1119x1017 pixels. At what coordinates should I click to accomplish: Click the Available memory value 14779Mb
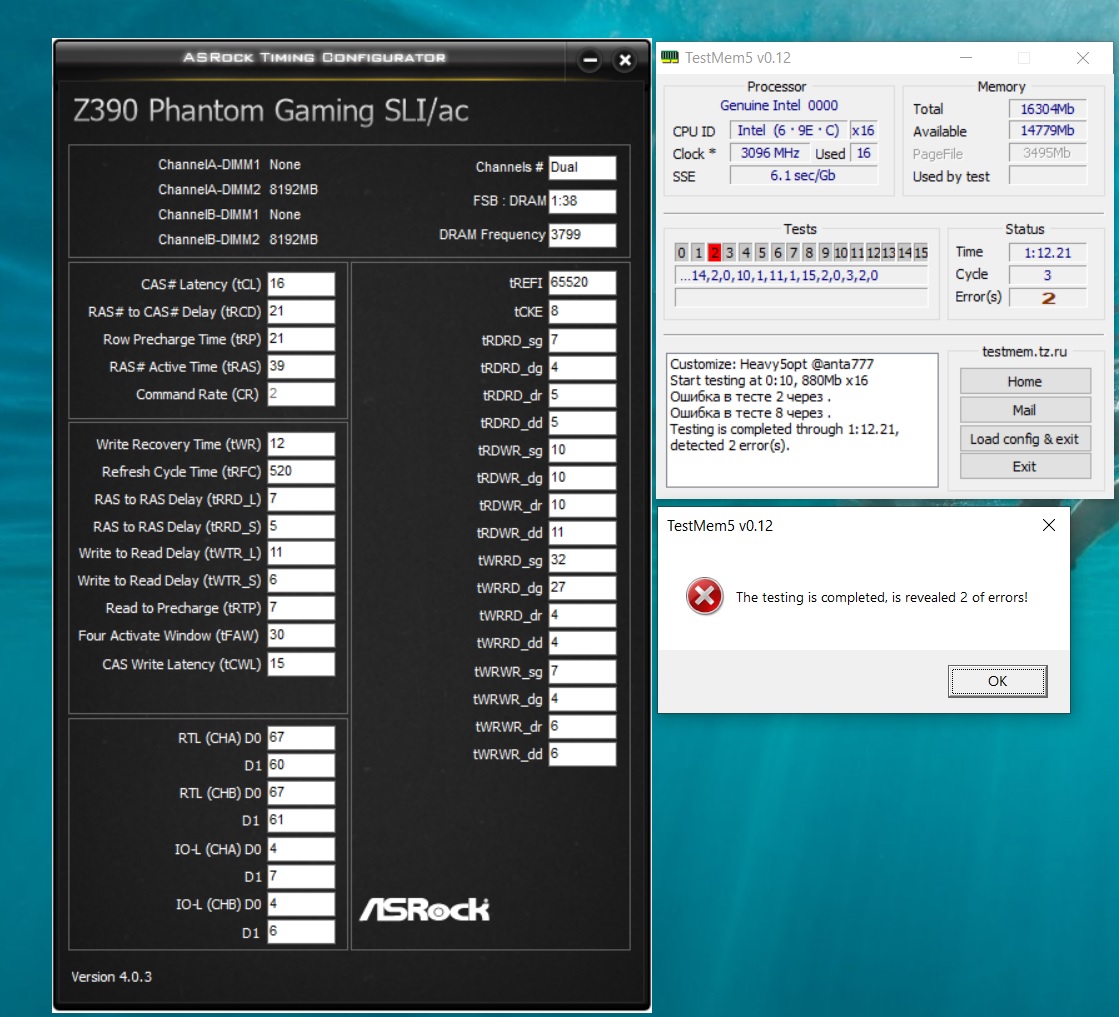tap(1048, 131)
